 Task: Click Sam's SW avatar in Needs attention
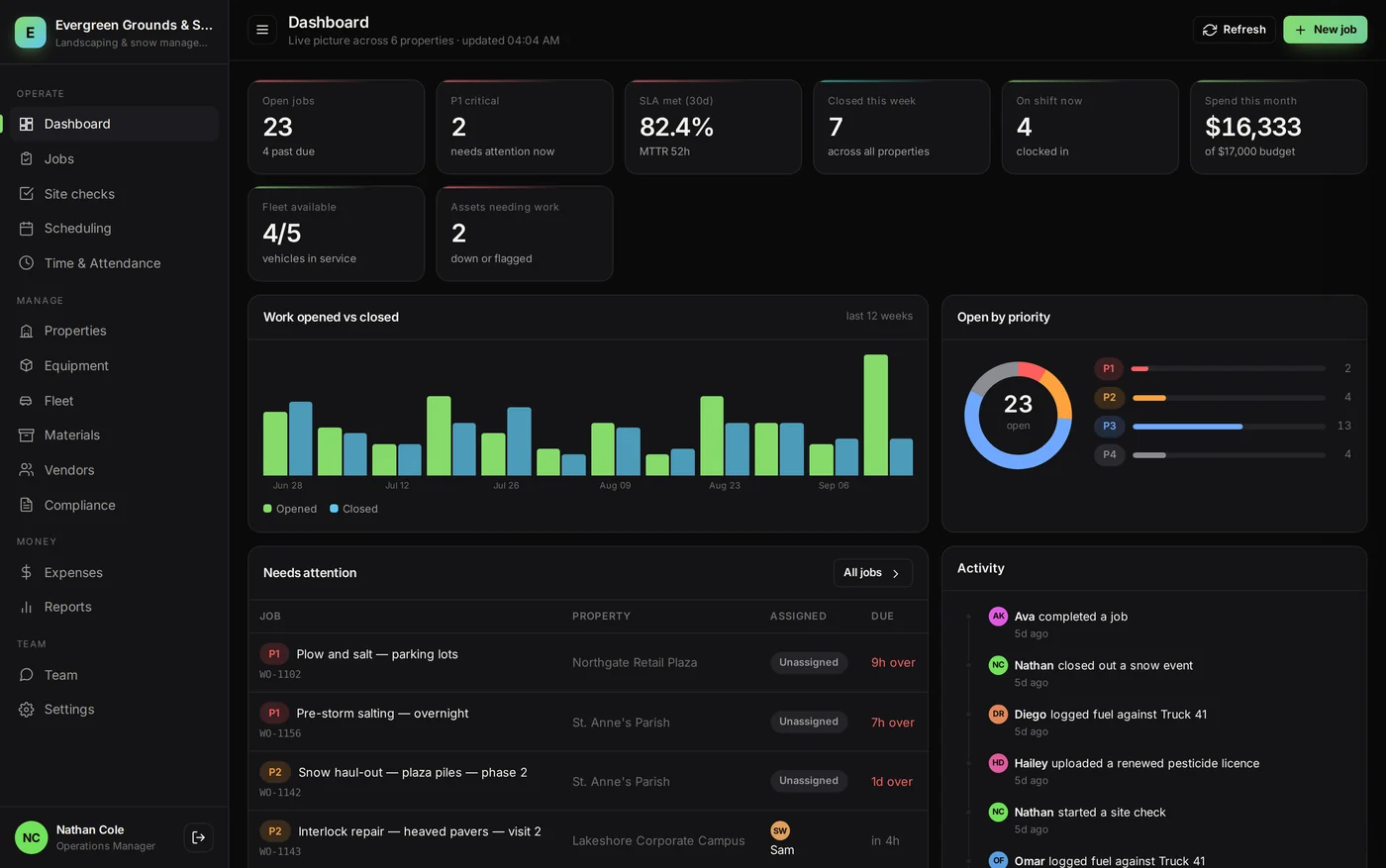[x=780, y=830]
